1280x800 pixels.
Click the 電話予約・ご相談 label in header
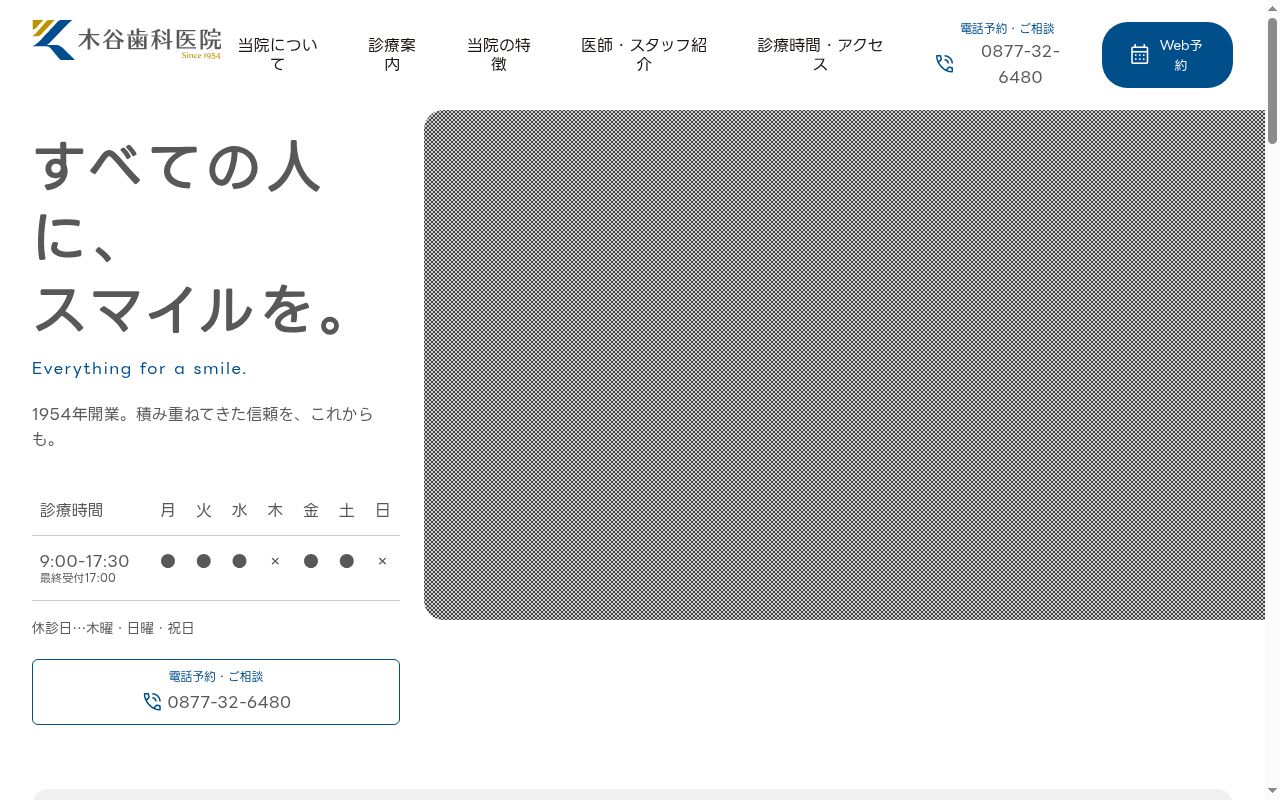(x=1007, y=29)
